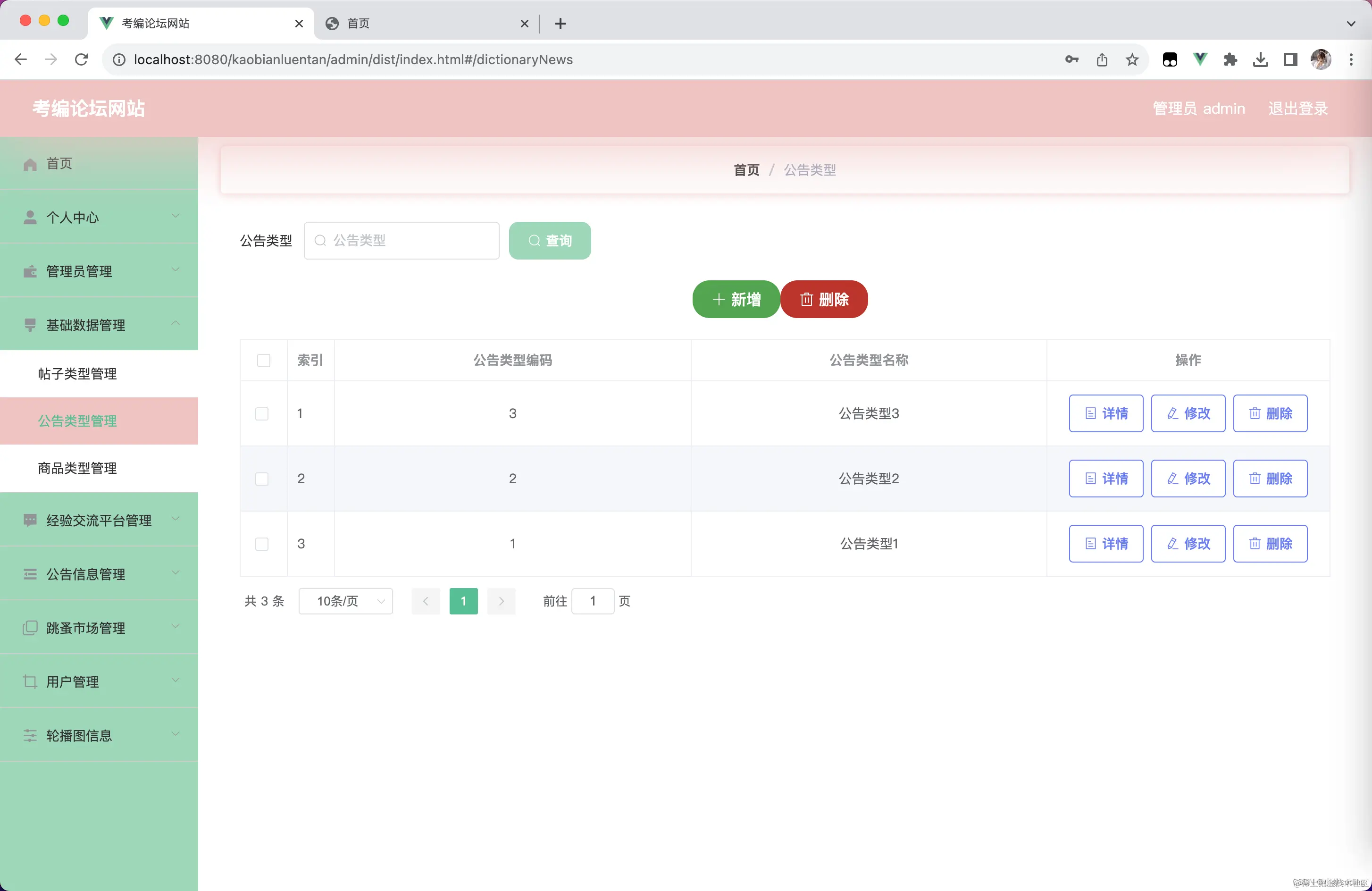Check the checkbox for row 公告类型3
This screenshot has height=891, width=1372.
pos(262,413)
